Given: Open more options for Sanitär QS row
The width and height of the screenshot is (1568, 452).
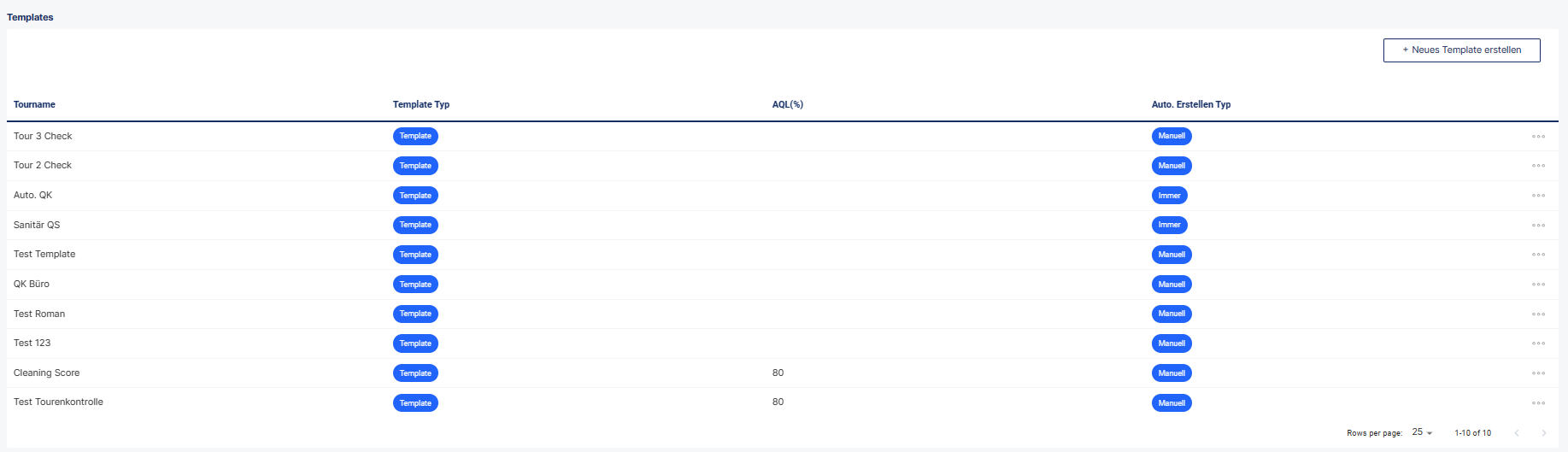Looking at the screenshot, I should (x=1538, y=226).
